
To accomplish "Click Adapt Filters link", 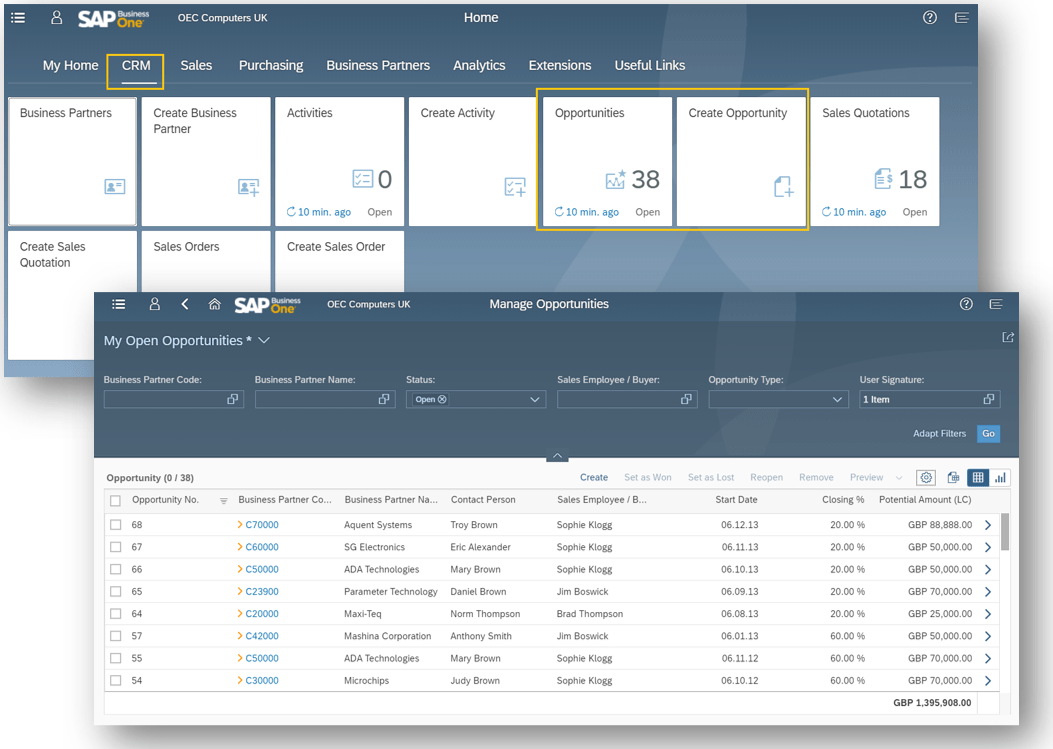I will pos(939,433).
